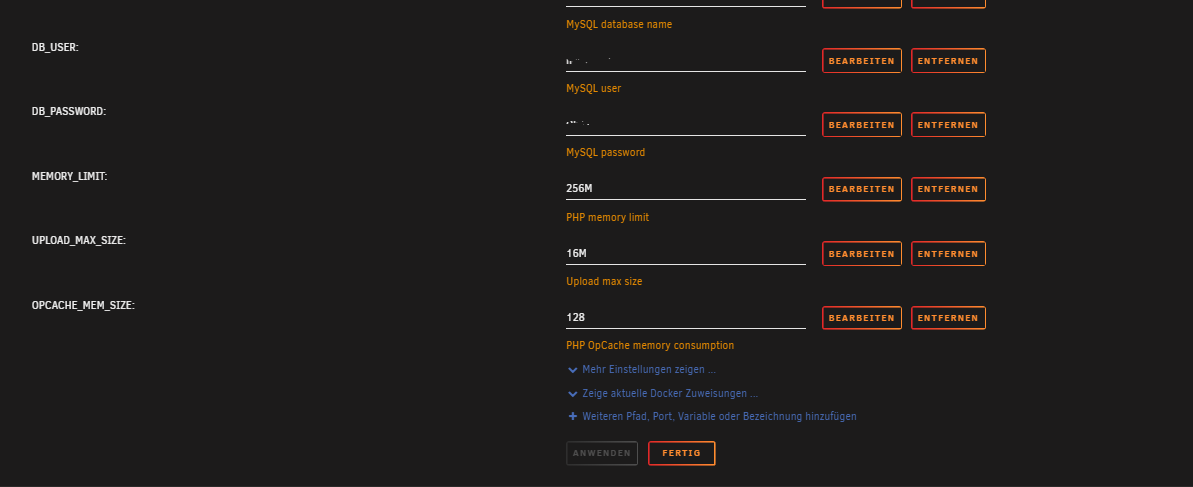Edit UPLOAD_MAX_SIZE via Bearbeiten
The height and width of the screenshot is (487, 1193).
pos(861,253)
